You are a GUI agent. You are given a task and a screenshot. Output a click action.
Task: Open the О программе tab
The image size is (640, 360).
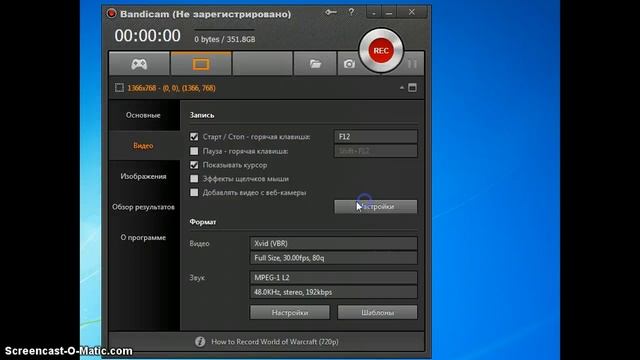click(143, 238)
